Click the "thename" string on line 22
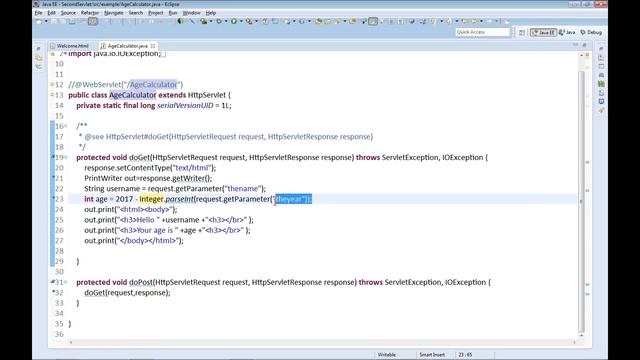The image size is (640, 360). (243, 189)
